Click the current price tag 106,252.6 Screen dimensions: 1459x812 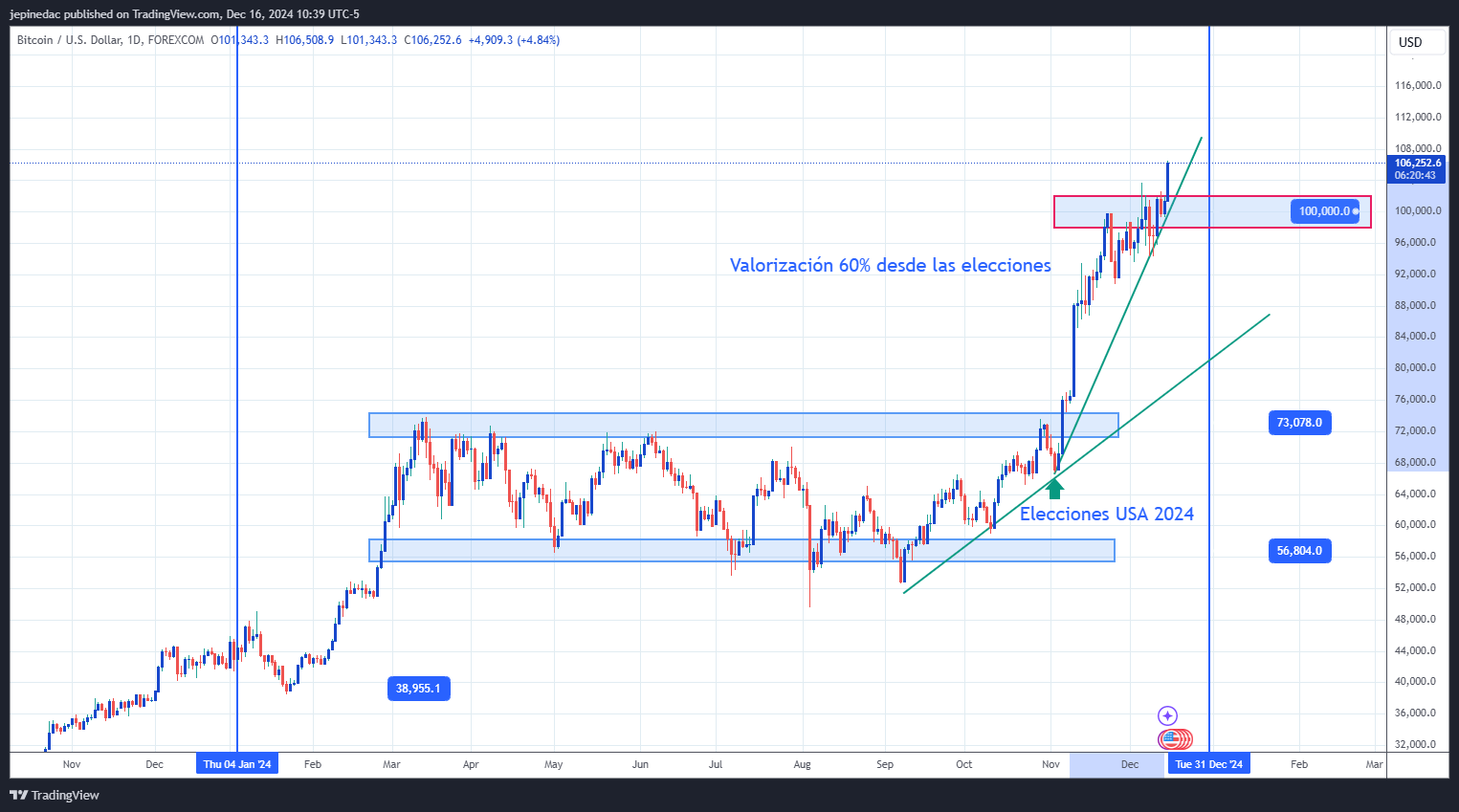tap(1417, 164)
